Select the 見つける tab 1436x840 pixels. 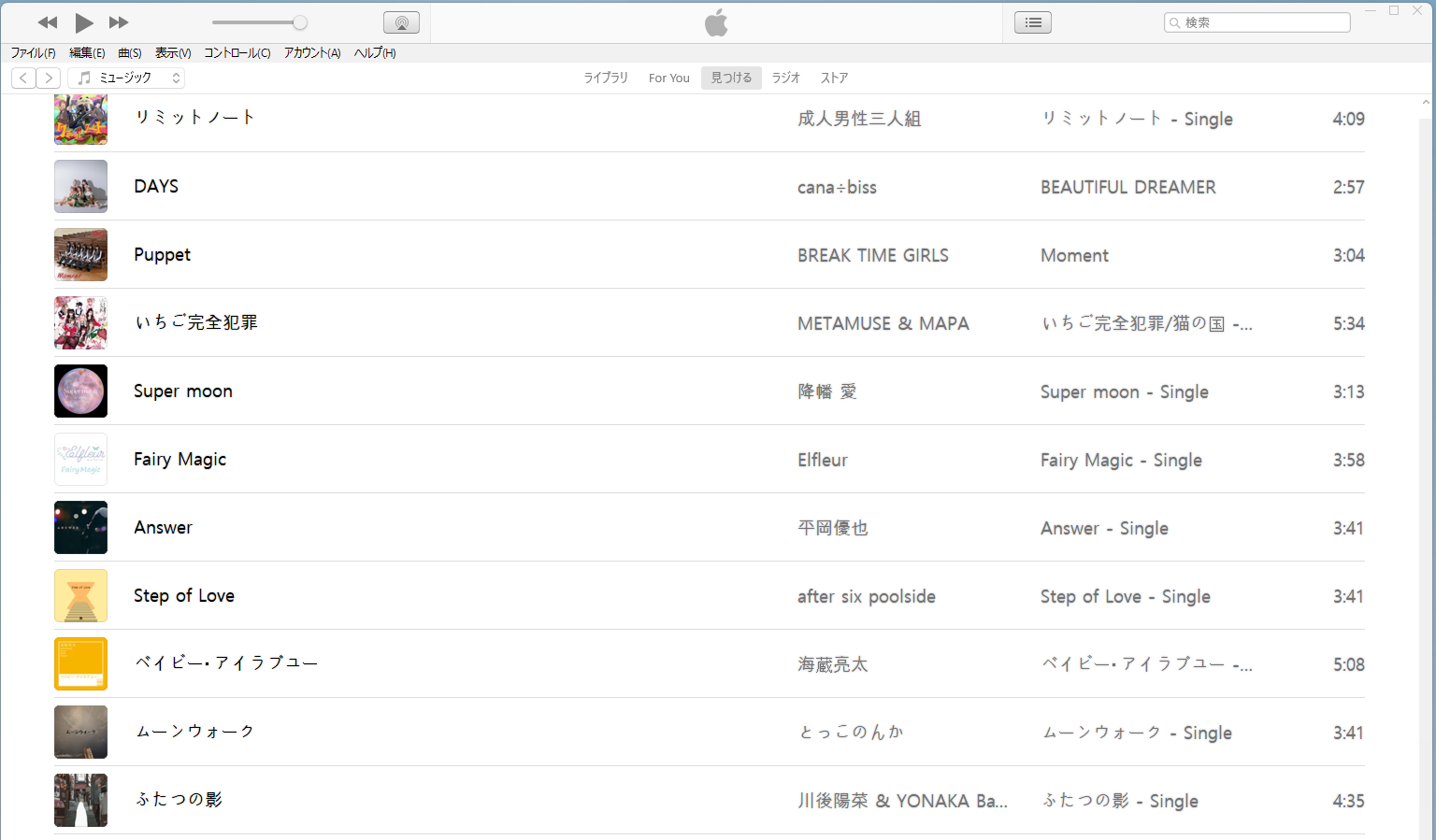tap(731, 78)
